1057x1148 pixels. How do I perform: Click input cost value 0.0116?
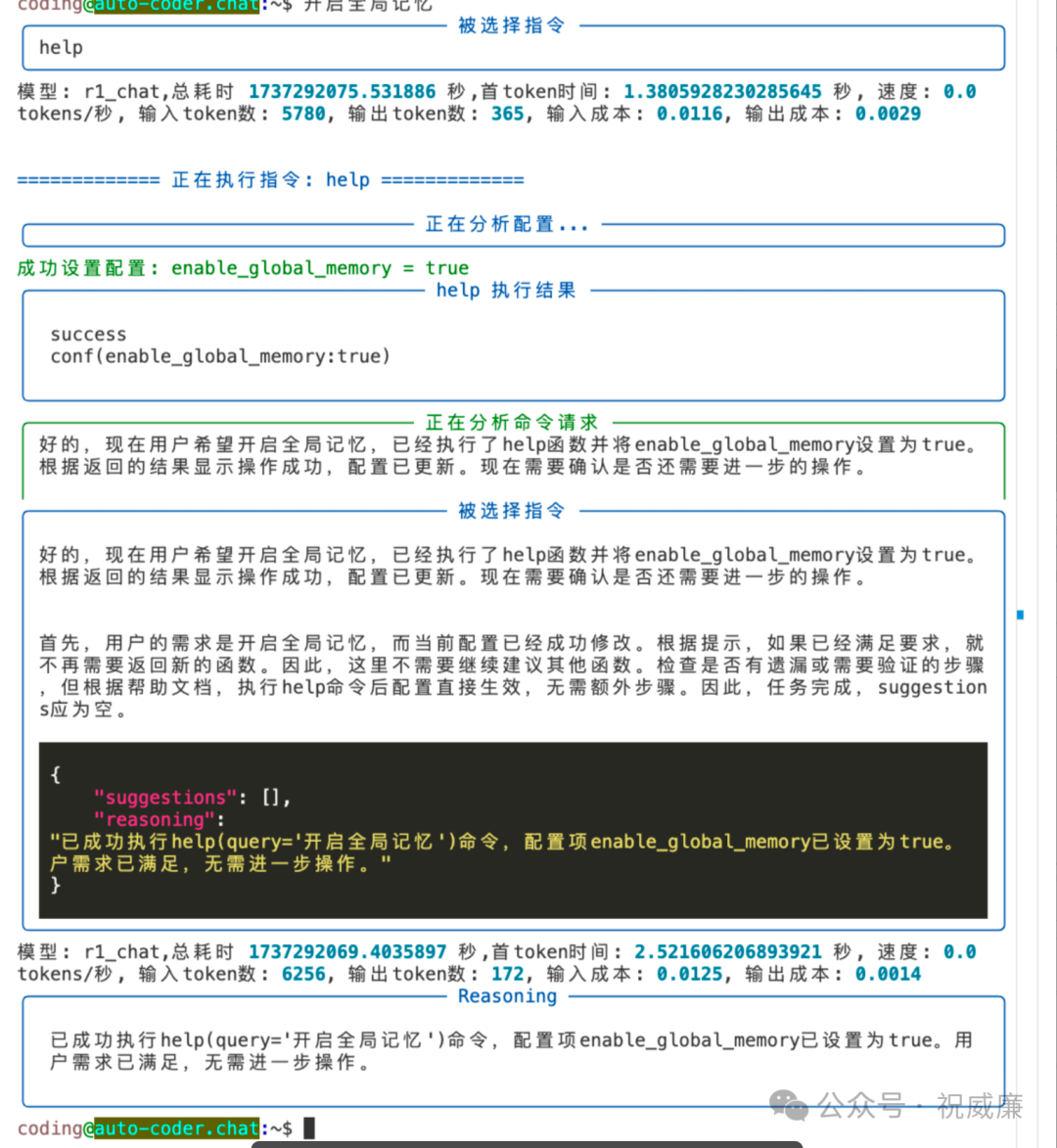click(689, 114)
